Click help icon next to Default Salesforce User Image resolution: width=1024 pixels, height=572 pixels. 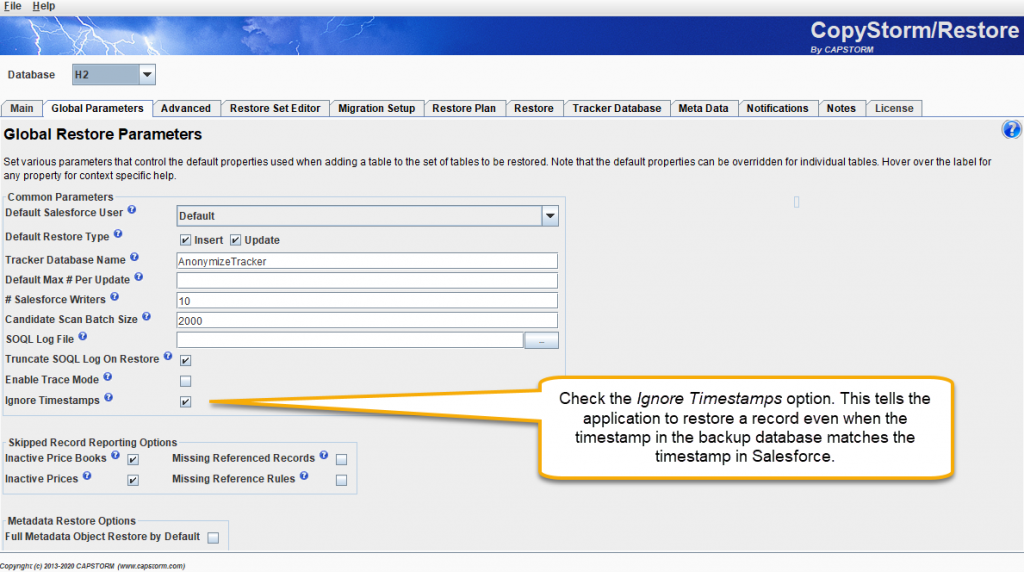(x=132, y=210)
